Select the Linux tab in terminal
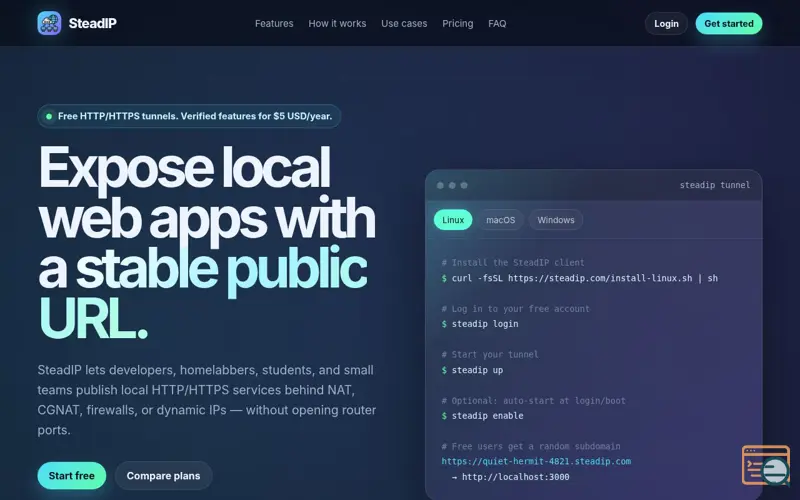800x500 pixels. [x=453, y=220]
